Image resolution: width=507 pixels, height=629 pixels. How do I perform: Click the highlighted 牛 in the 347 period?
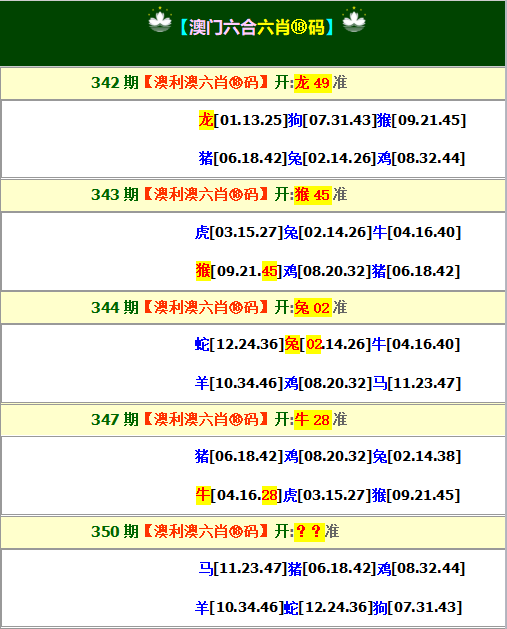click(x=203, y=495)
